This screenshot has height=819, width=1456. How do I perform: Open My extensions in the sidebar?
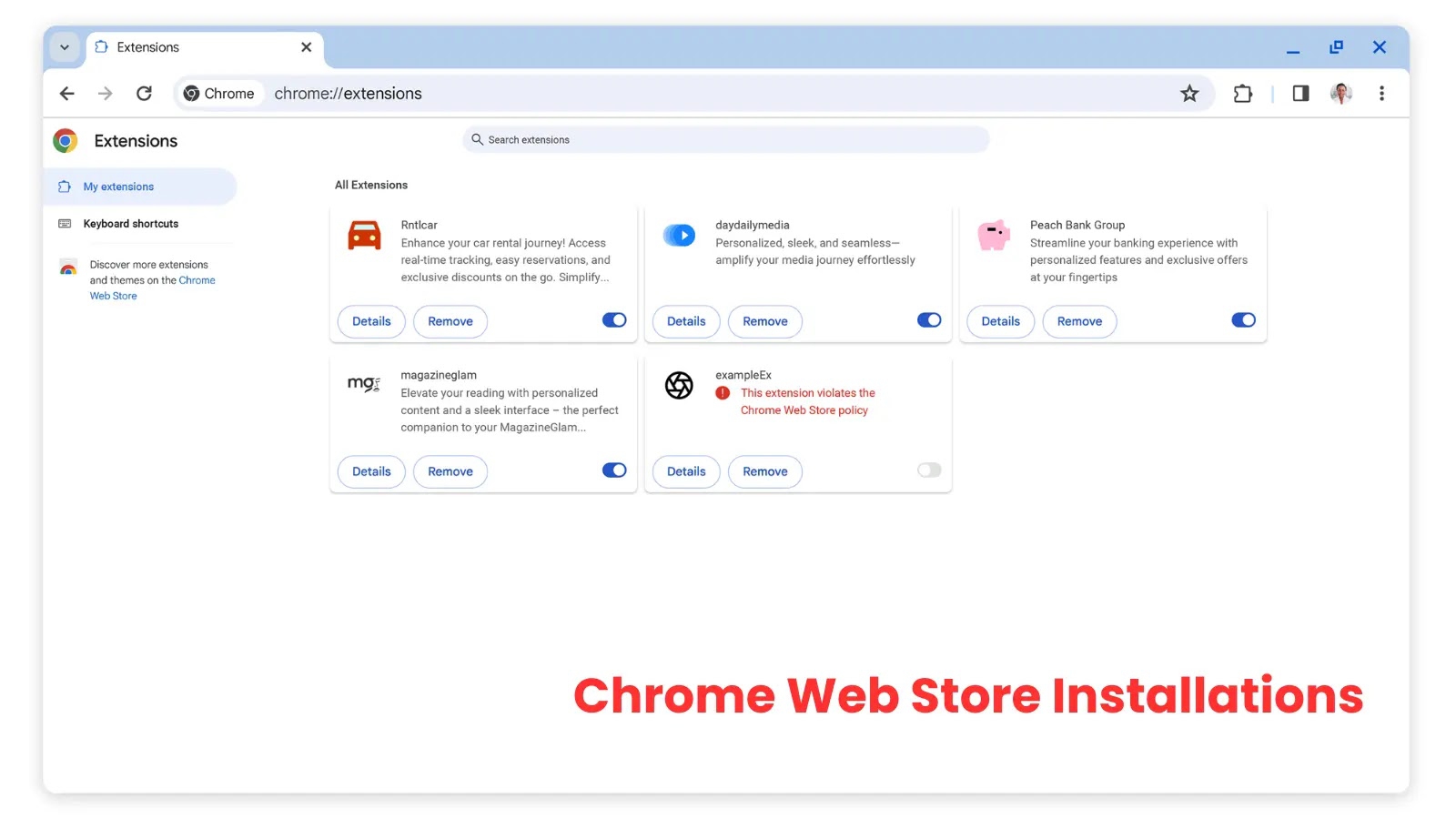(x=140, y=187)
